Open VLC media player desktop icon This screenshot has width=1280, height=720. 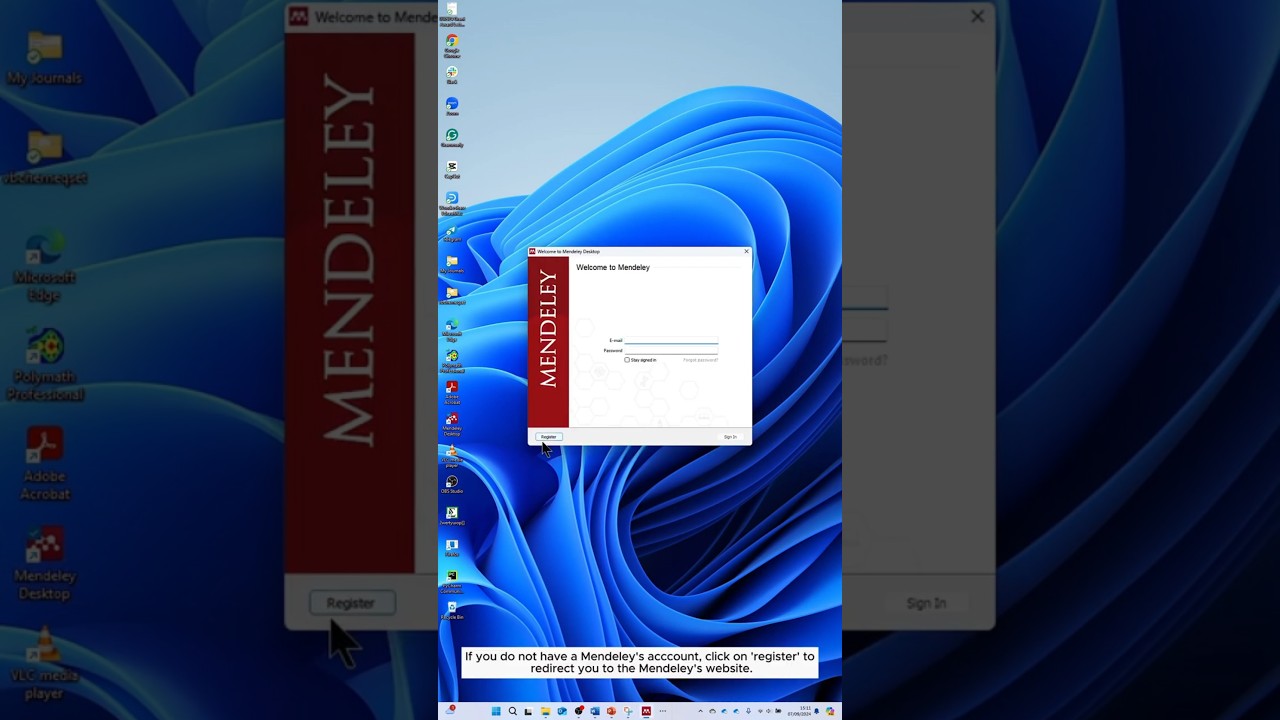point(452,457)
